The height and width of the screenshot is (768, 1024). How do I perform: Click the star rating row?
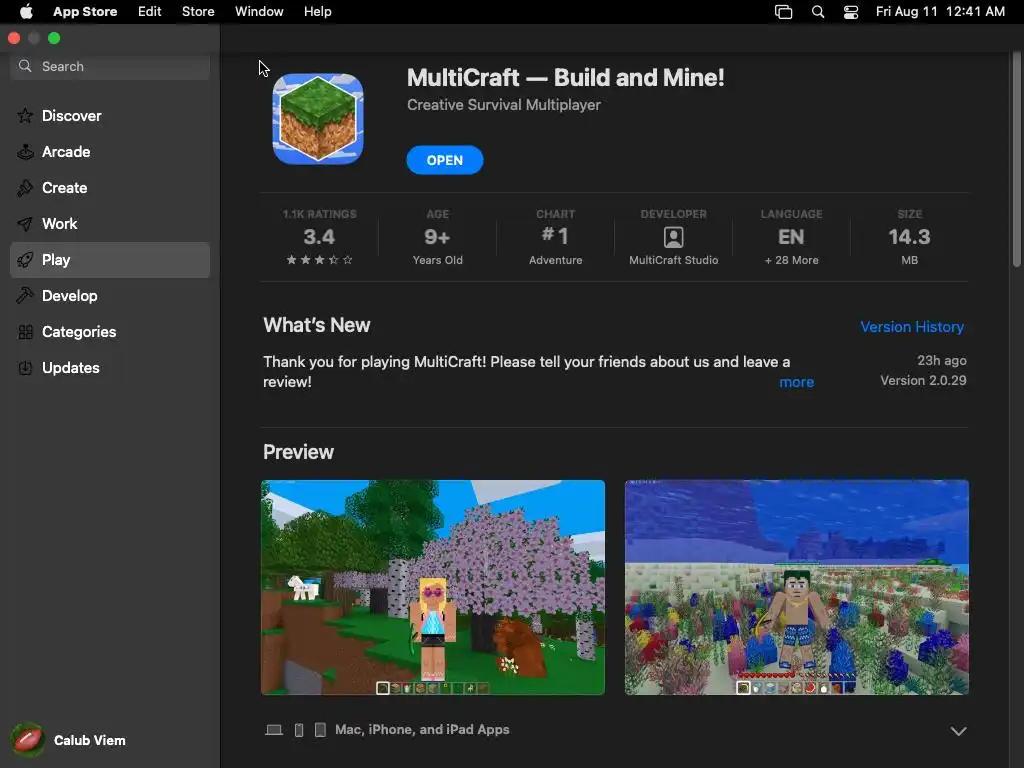tap(319, 260)
